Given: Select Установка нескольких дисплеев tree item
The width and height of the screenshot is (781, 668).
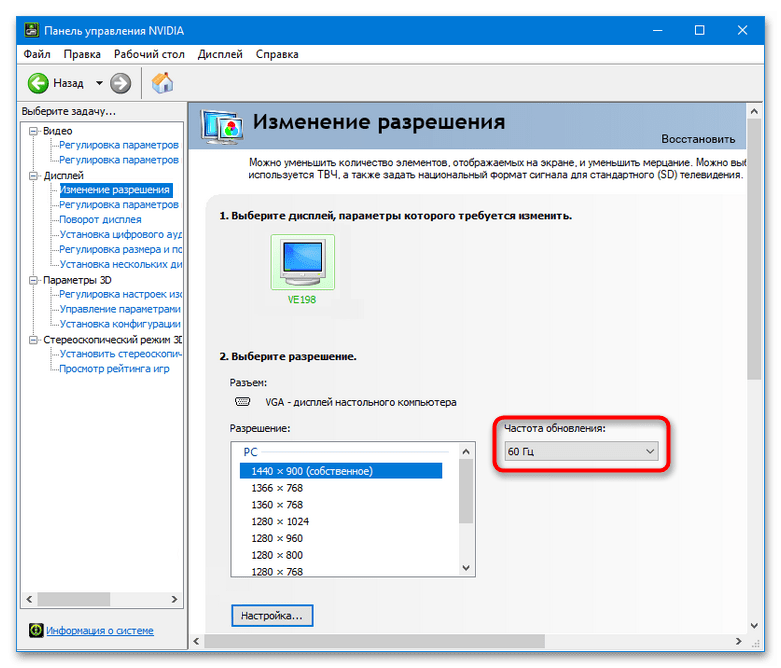Looking at the screenshot, I should [121, 265].
